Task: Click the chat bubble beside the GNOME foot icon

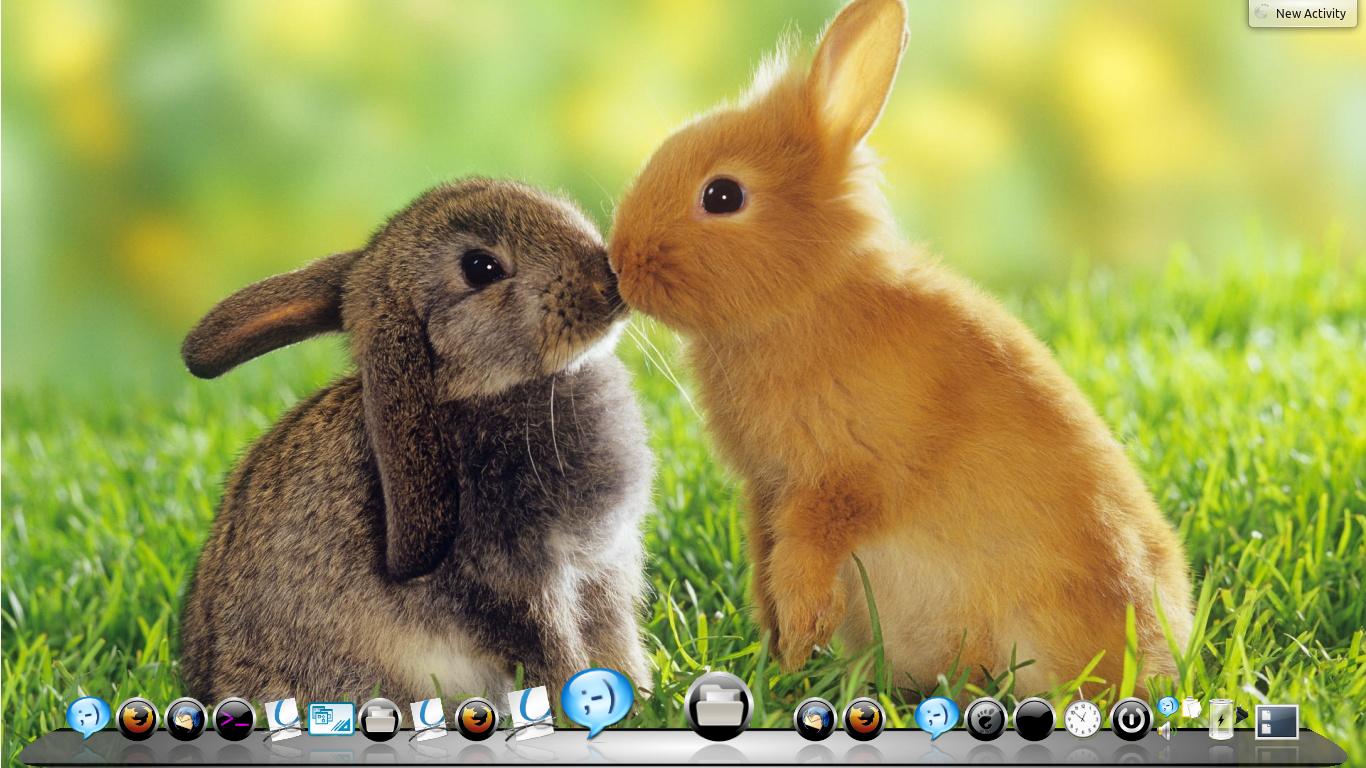Action: click(937, 717)
